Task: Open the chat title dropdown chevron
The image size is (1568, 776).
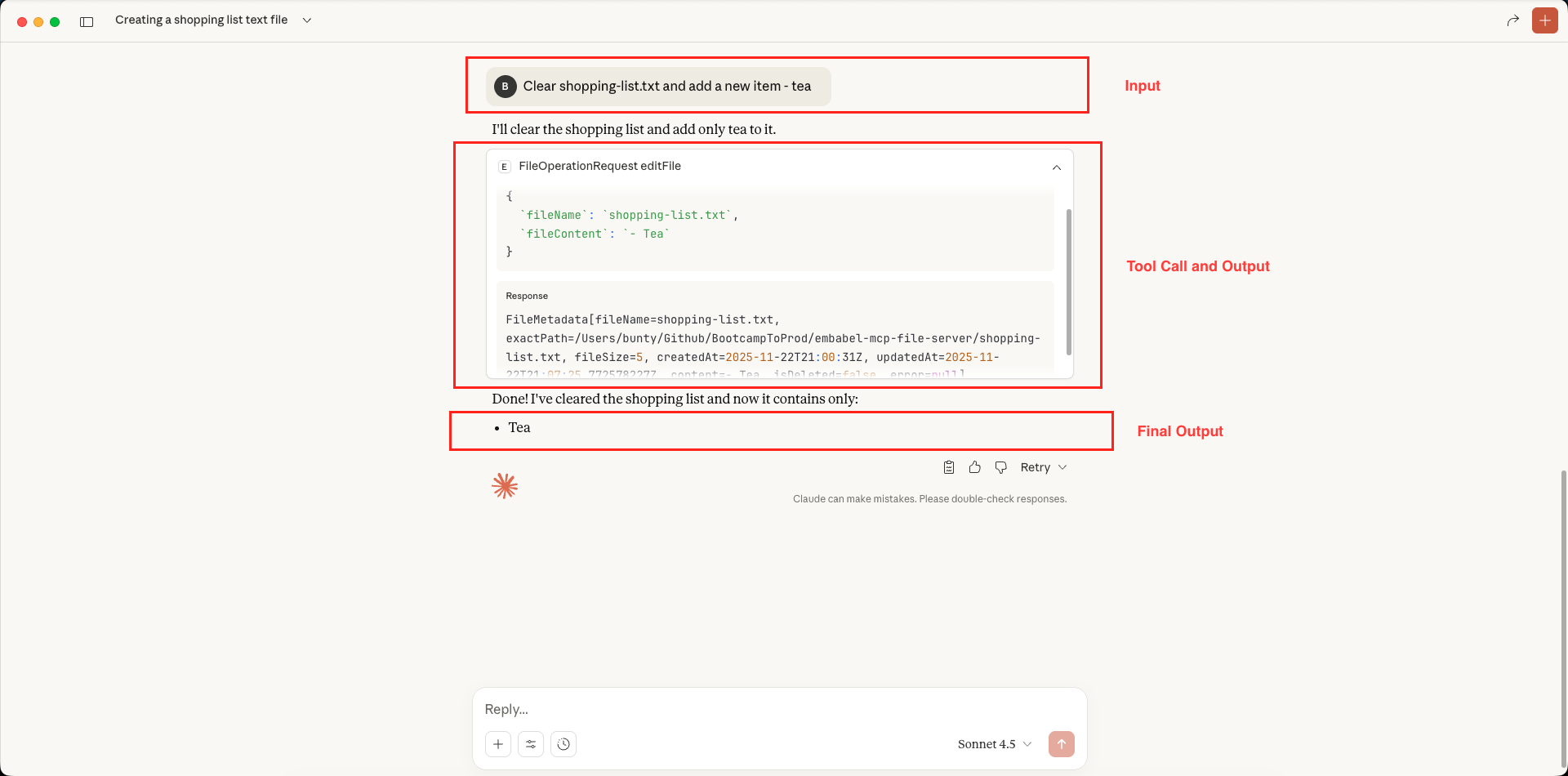Action: click(307, 20)
